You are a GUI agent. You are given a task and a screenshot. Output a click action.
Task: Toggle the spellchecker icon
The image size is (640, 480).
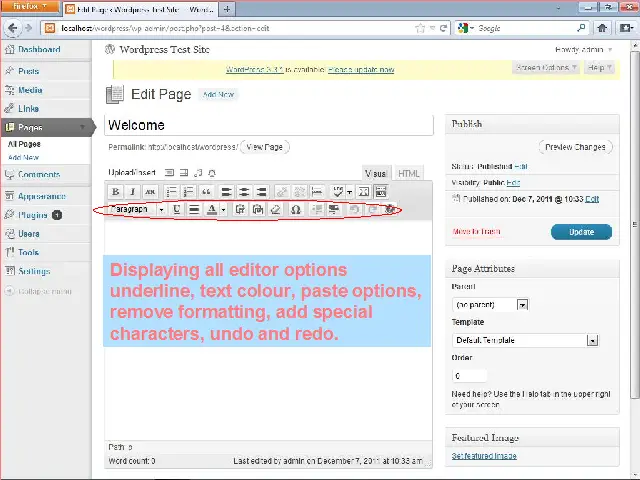click(338, 191)
